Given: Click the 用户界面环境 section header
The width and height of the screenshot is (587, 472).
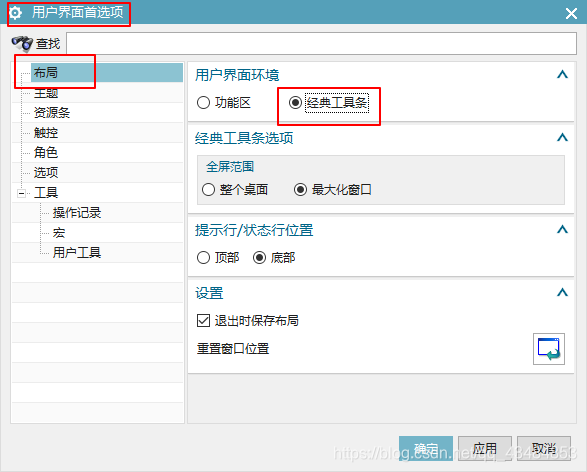Looking at the screenshot, I should (237, 75).
